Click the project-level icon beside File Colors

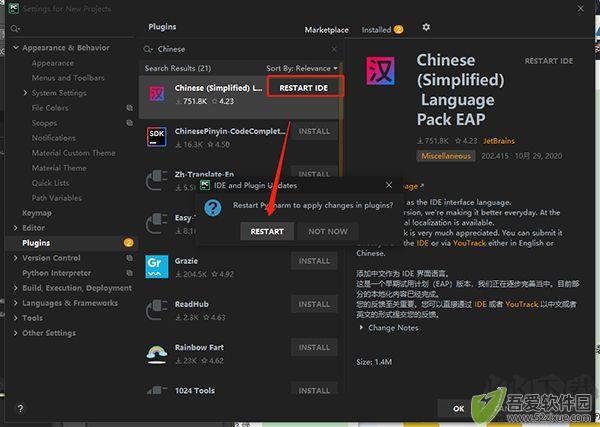[130, 108]
